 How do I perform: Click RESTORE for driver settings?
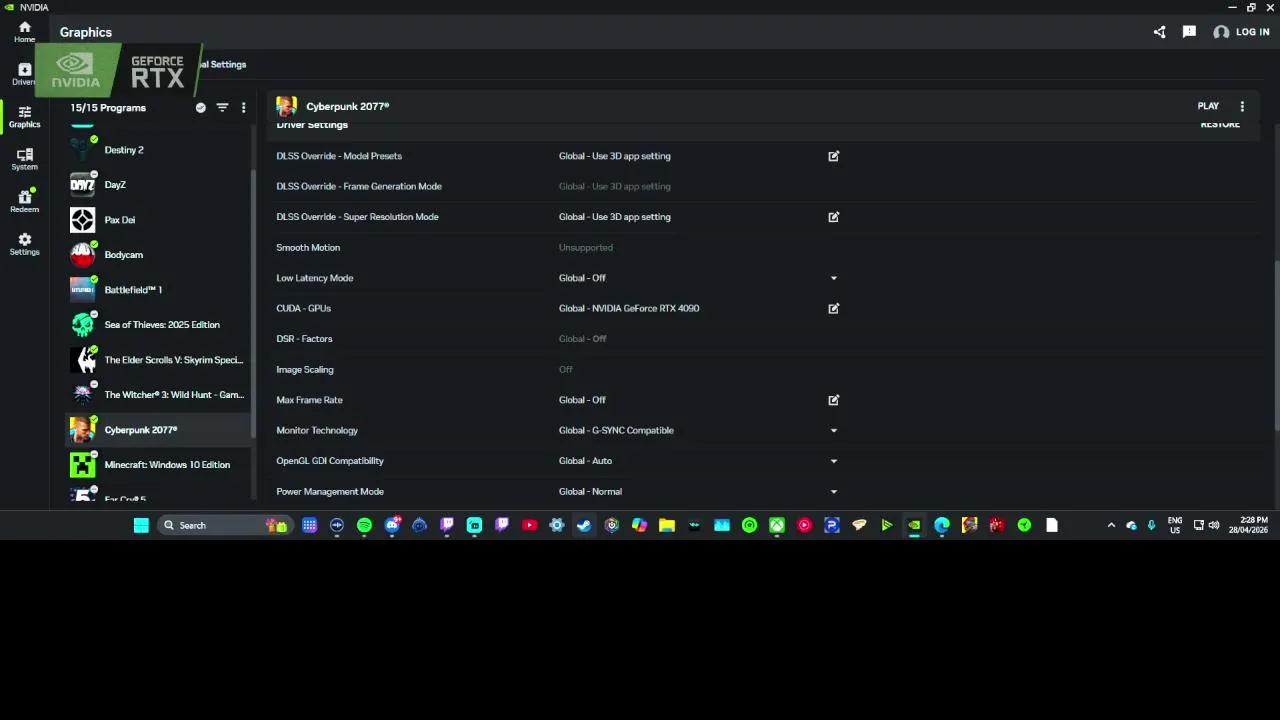coord(1220,125)
